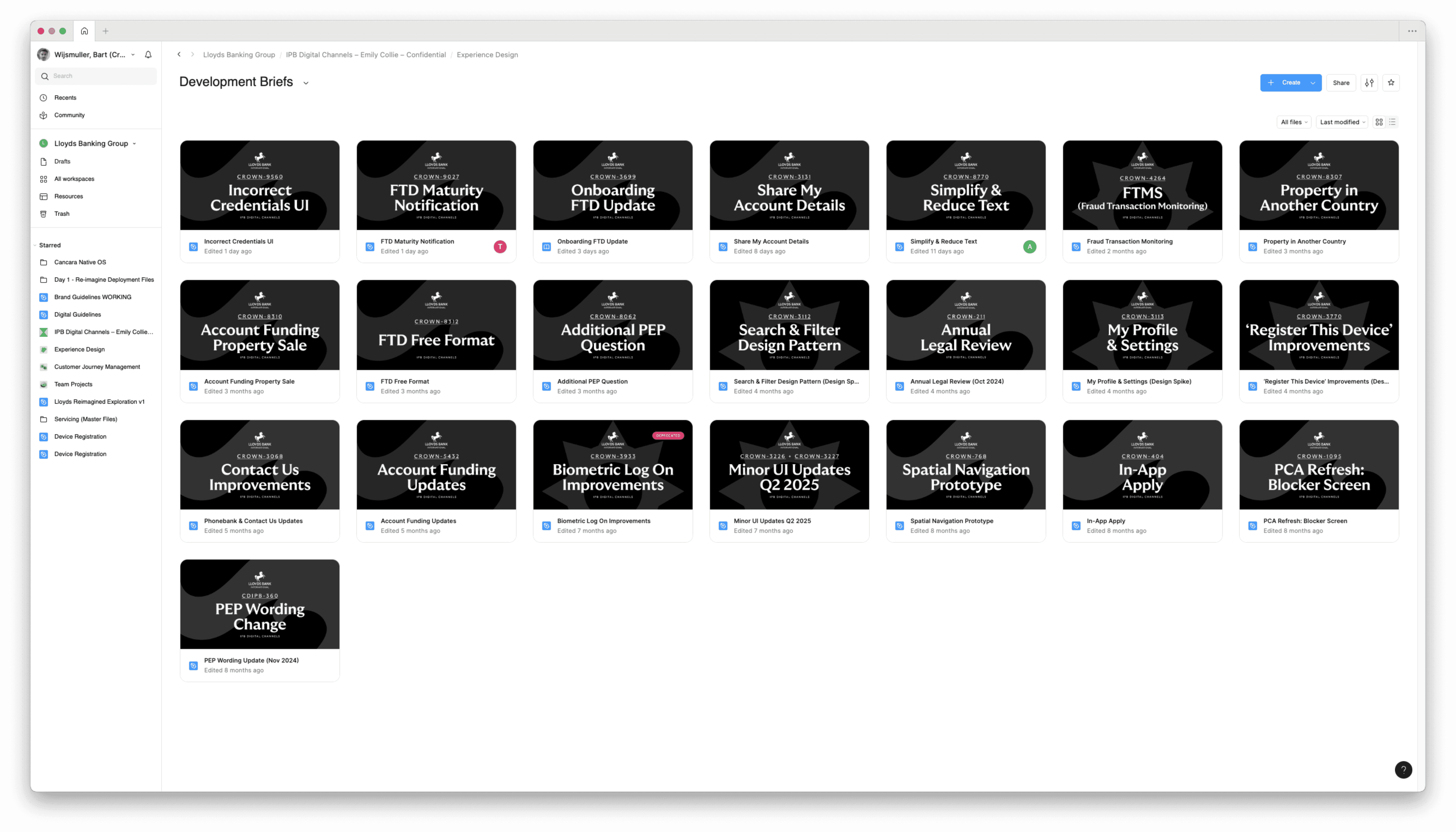The width and height of the screenshot is (1456, 832).
Task: Click the back navigation arrow
Action: [179, 55]
